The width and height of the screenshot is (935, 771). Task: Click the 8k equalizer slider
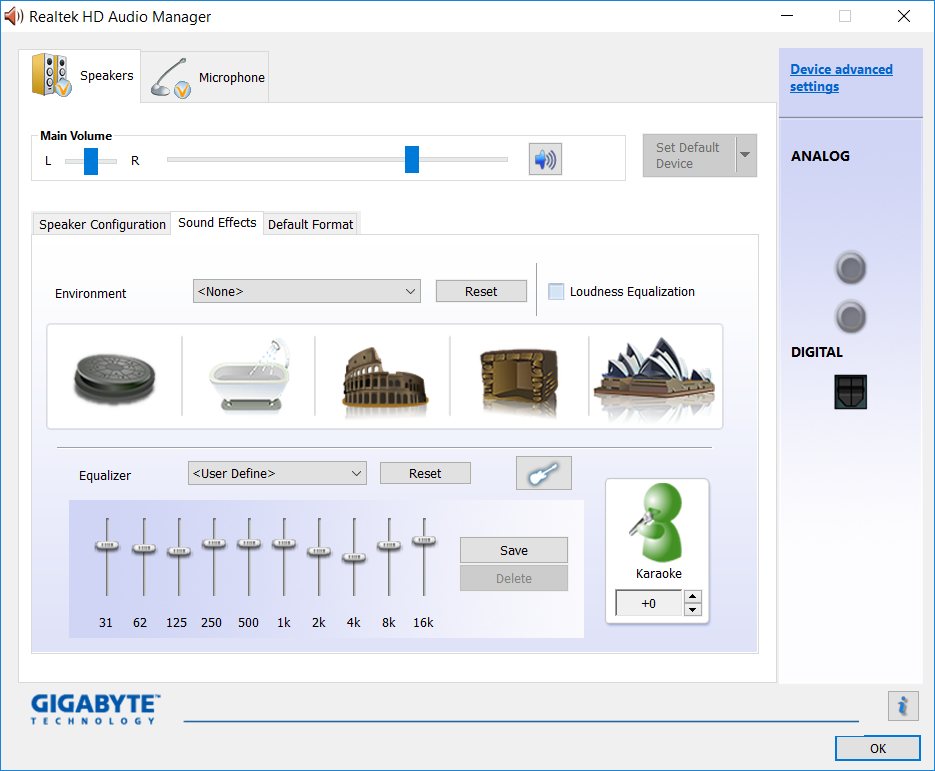point(389,545)
